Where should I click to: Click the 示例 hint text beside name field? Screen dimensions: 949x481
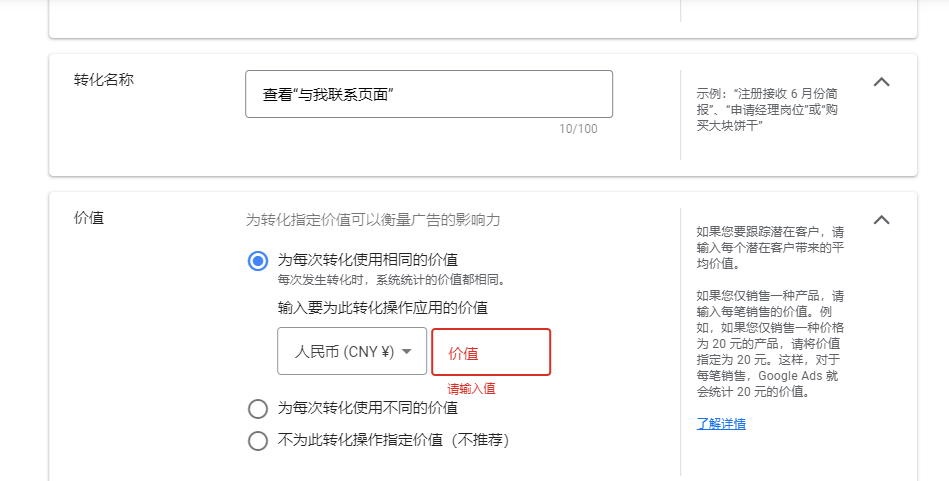(767, 110)
